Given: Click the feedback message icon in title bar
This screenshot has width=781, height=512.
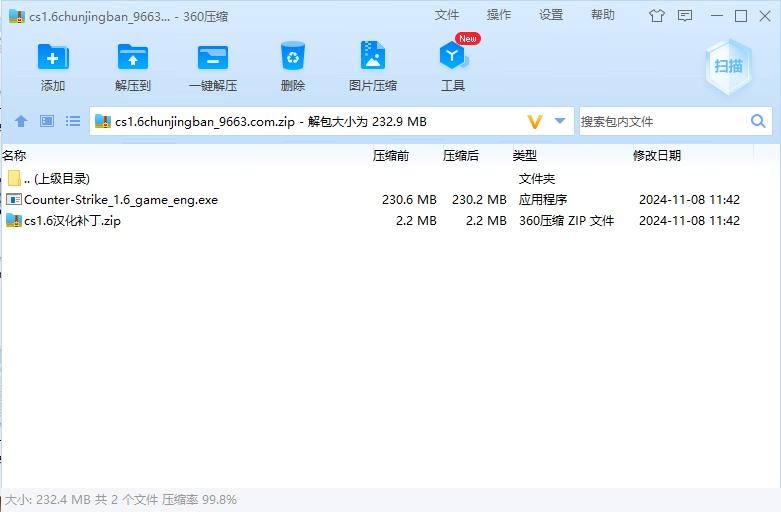Looking at the screenshot, I should click(x=685, y=16).
